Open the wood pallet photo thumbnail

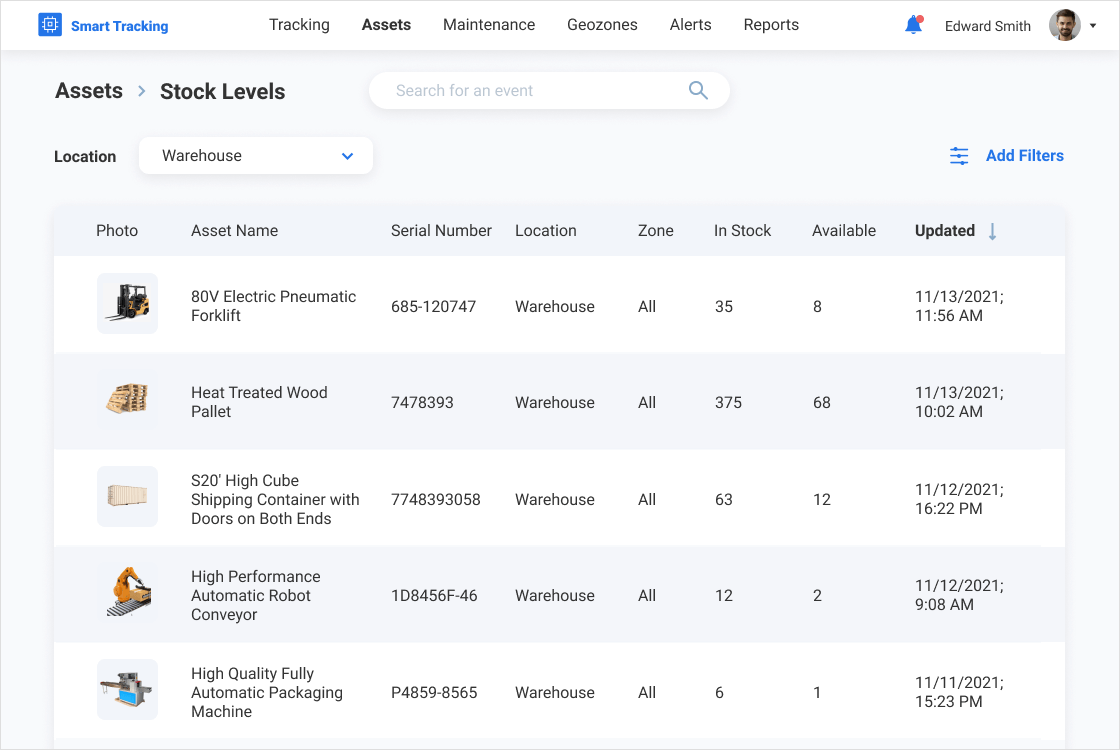127,400
